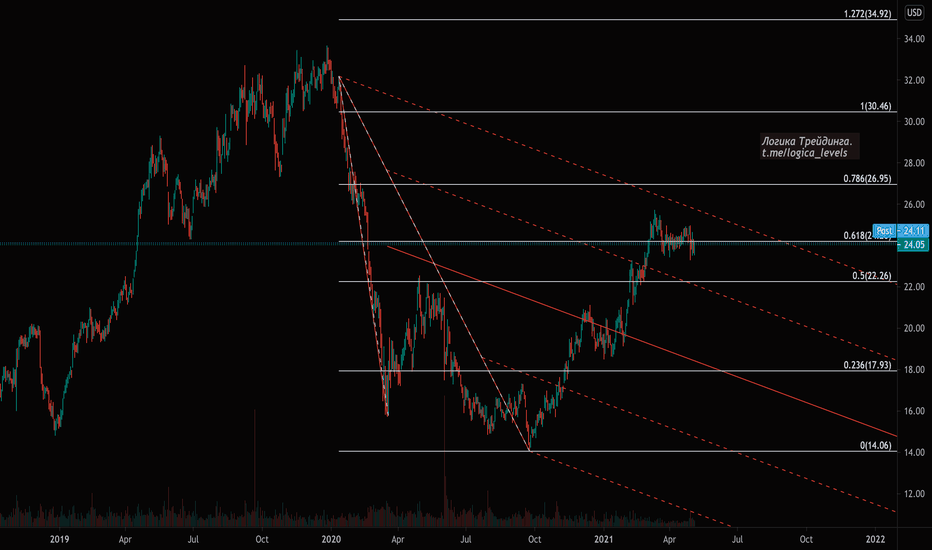The width and height of the screenshot is (932, 550).
Task: Click the 26.00 price scale label
Action: point(914,205)
